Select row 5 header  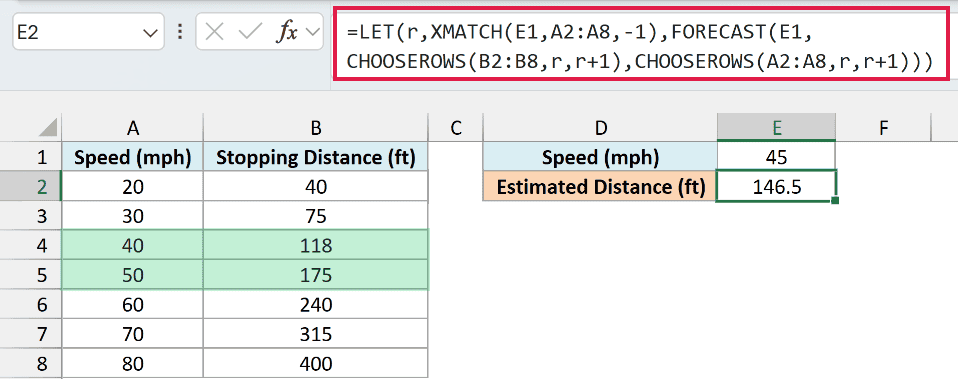point(31,275)
